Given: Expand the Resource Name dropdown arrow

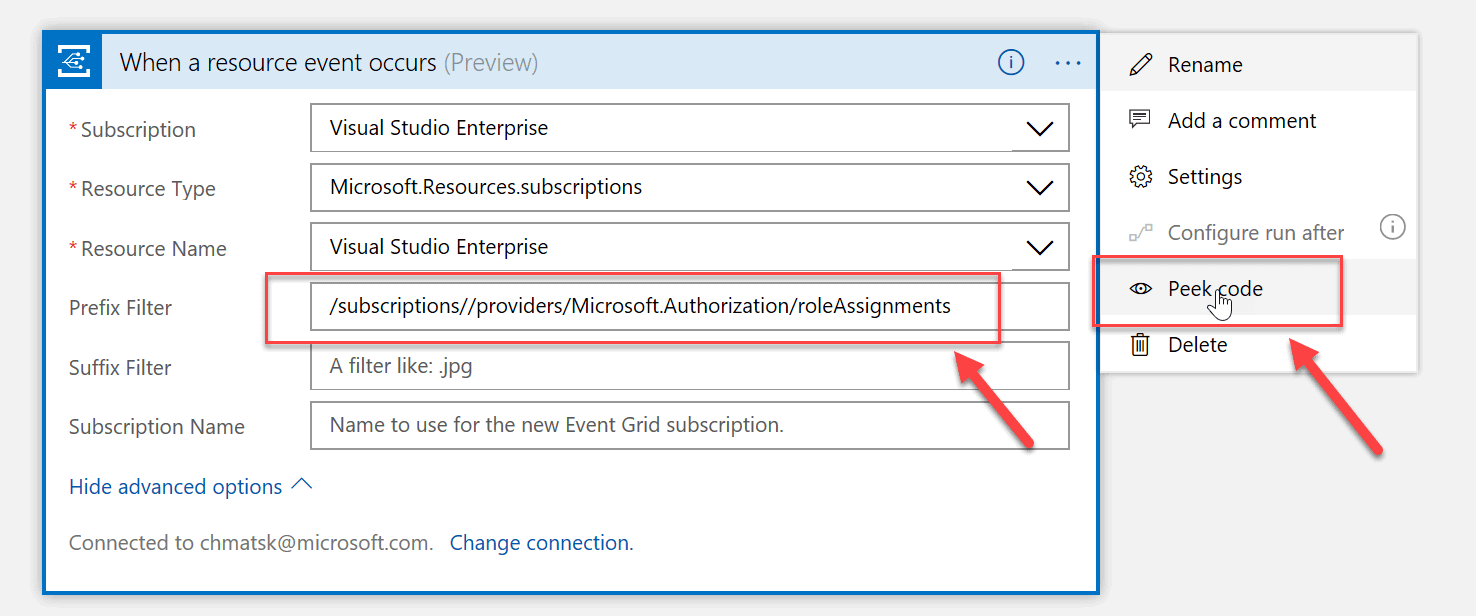Looking at the screenshot, I should [1040, 248].
